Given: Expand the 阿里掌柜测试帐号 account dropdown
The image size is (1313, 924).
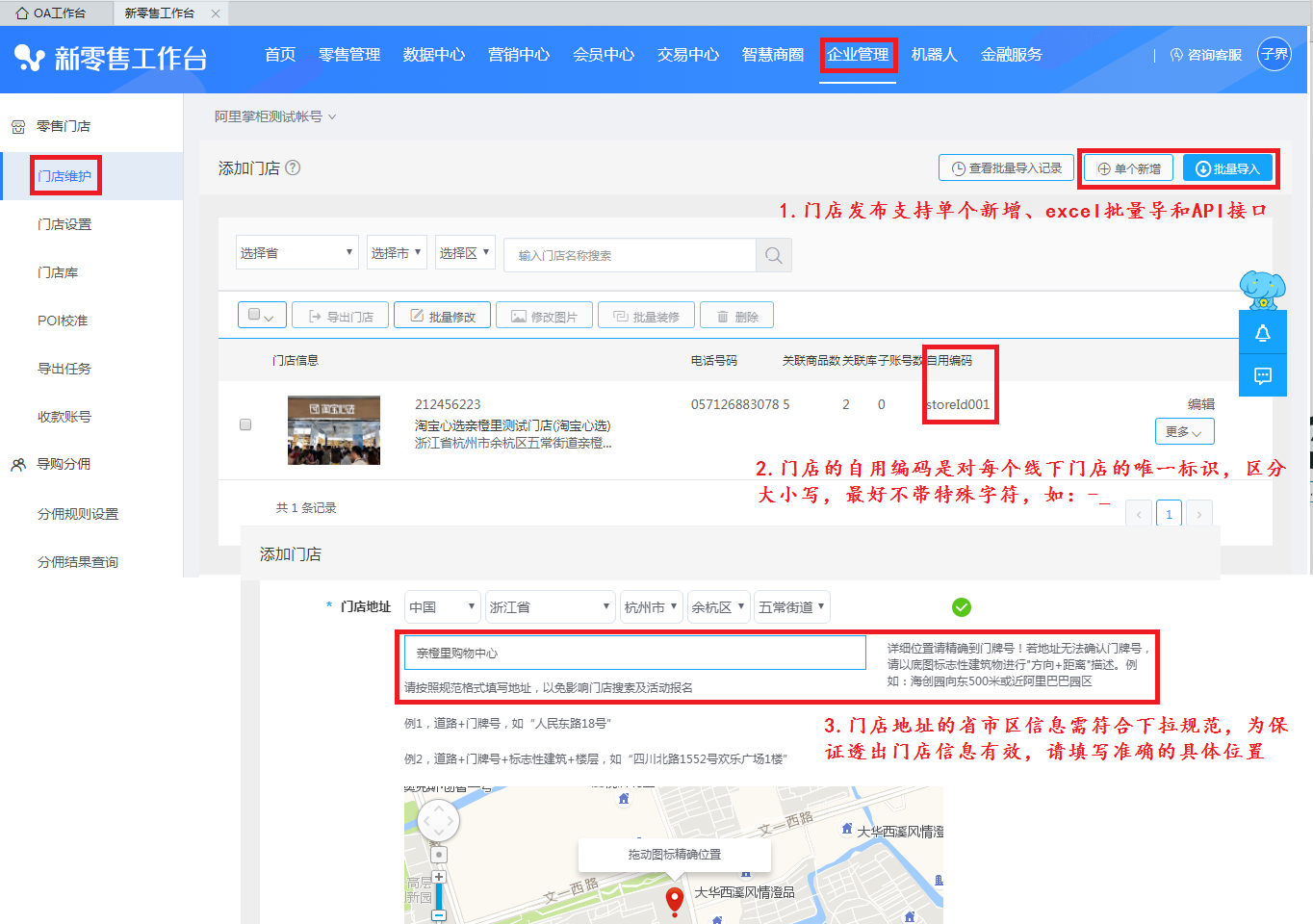Looking at the screenshot, I should (x=275, y=116).
